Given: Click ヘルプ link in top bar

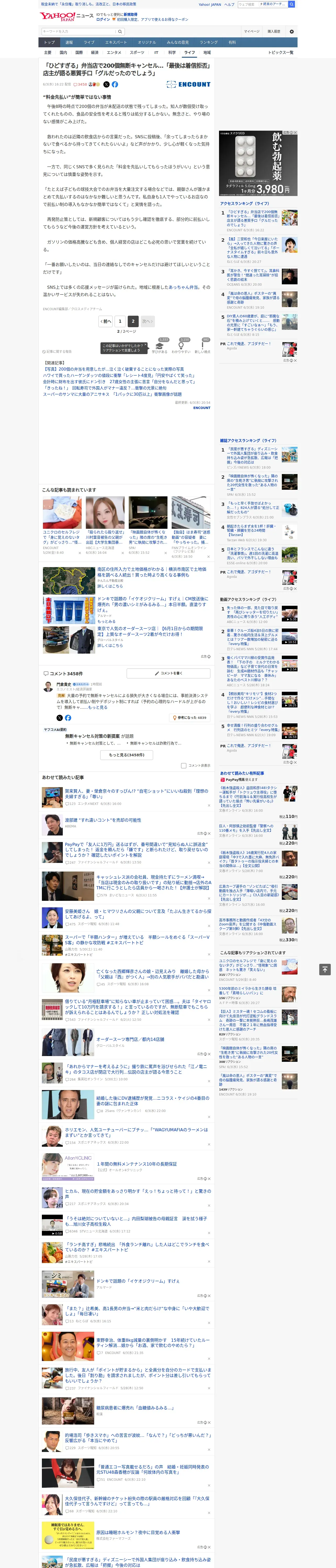Looking at the screenshot, I should pos(229,4).
